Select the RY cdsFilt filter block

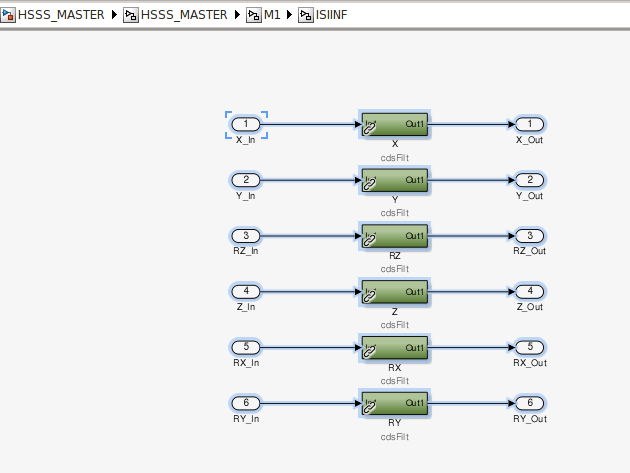click(395, 403)
